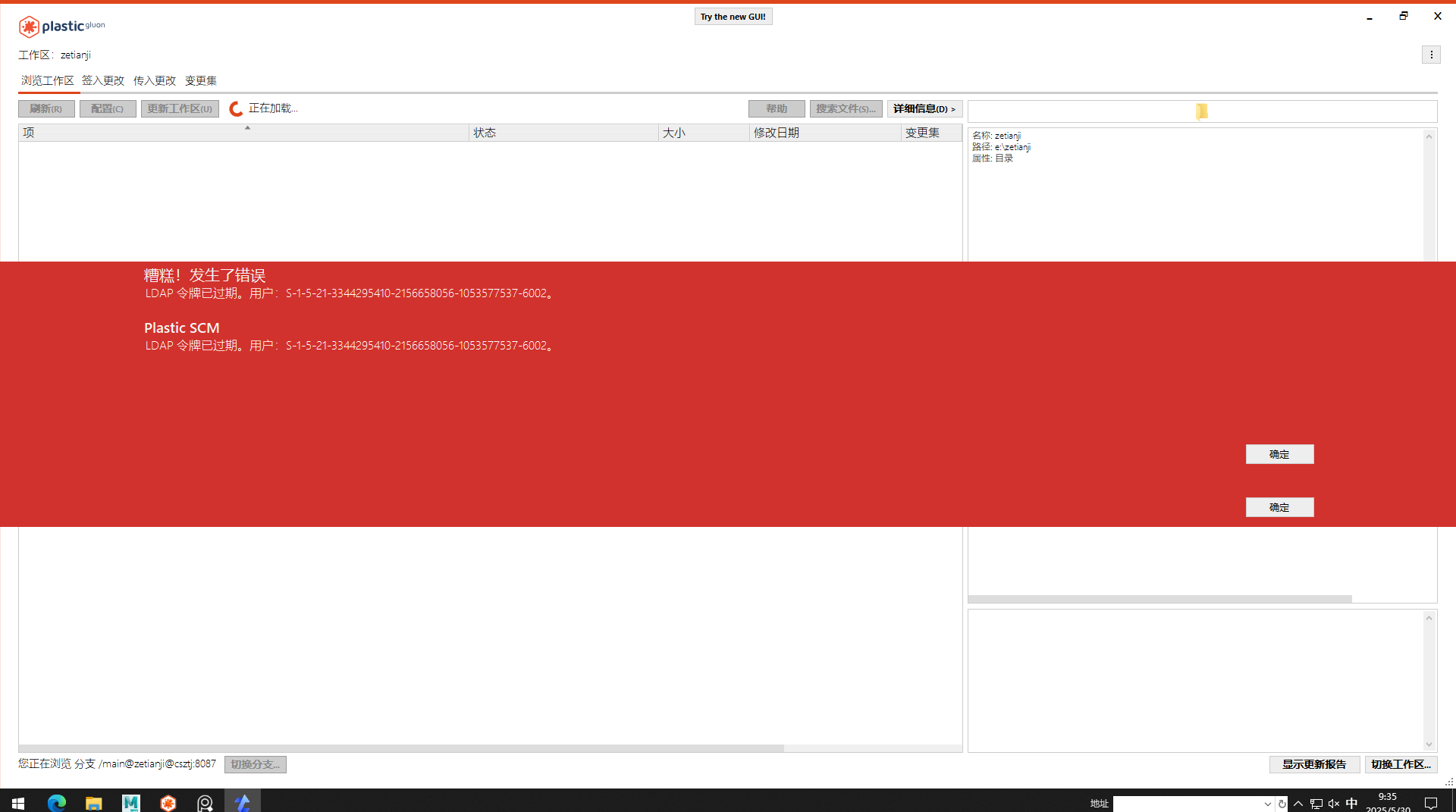Click scroll-up arrow in details panel
This screenshot has height=812, width=1456.
1429,136
